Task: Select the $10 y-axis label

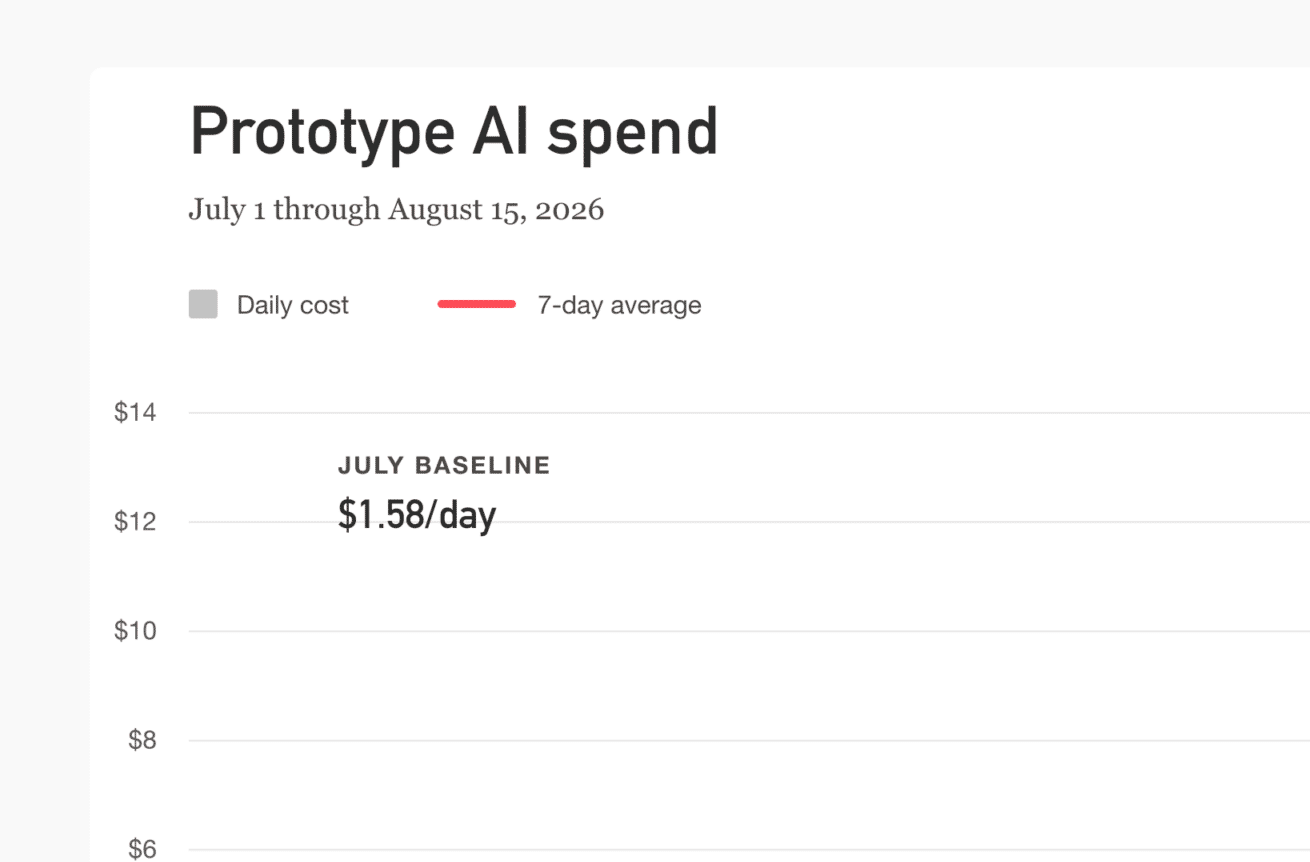Action: 135,631
